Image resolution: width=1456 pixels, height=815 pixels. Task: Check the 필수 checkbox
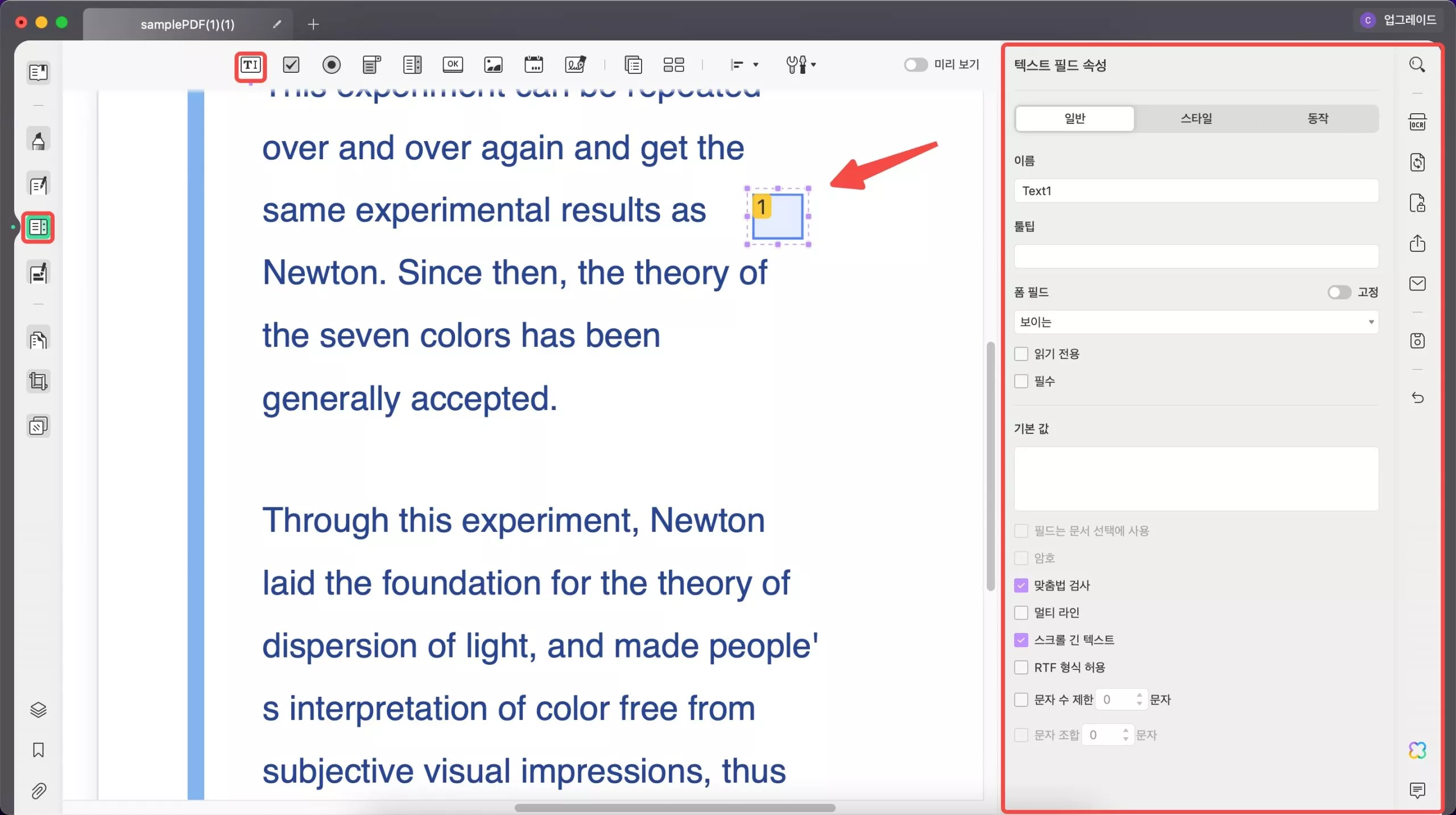point(1021,381)
